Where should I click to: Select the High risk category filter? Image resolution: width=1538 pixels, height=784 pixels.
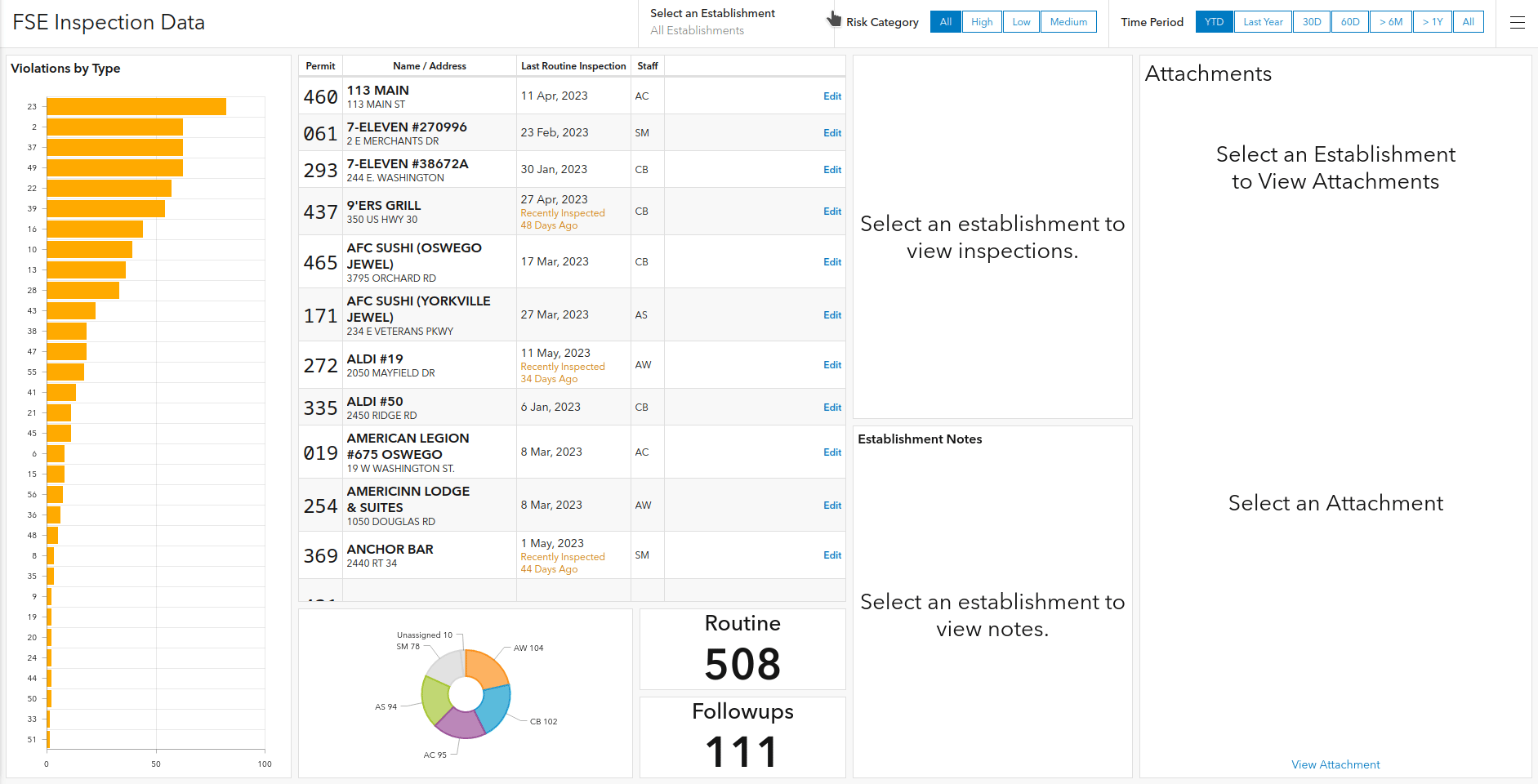(981, 22)
